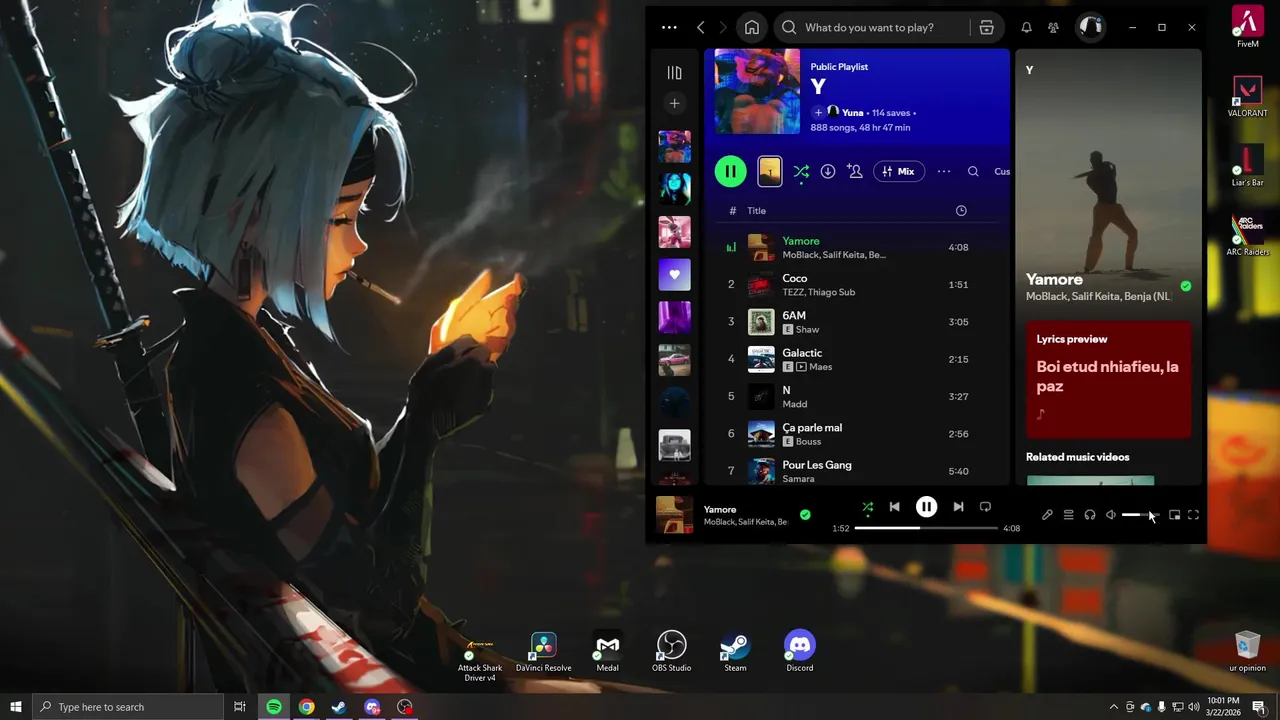Open the Discord desktop shortcut
This screenshot has height=720, width=1280.
tap(799, 652)
